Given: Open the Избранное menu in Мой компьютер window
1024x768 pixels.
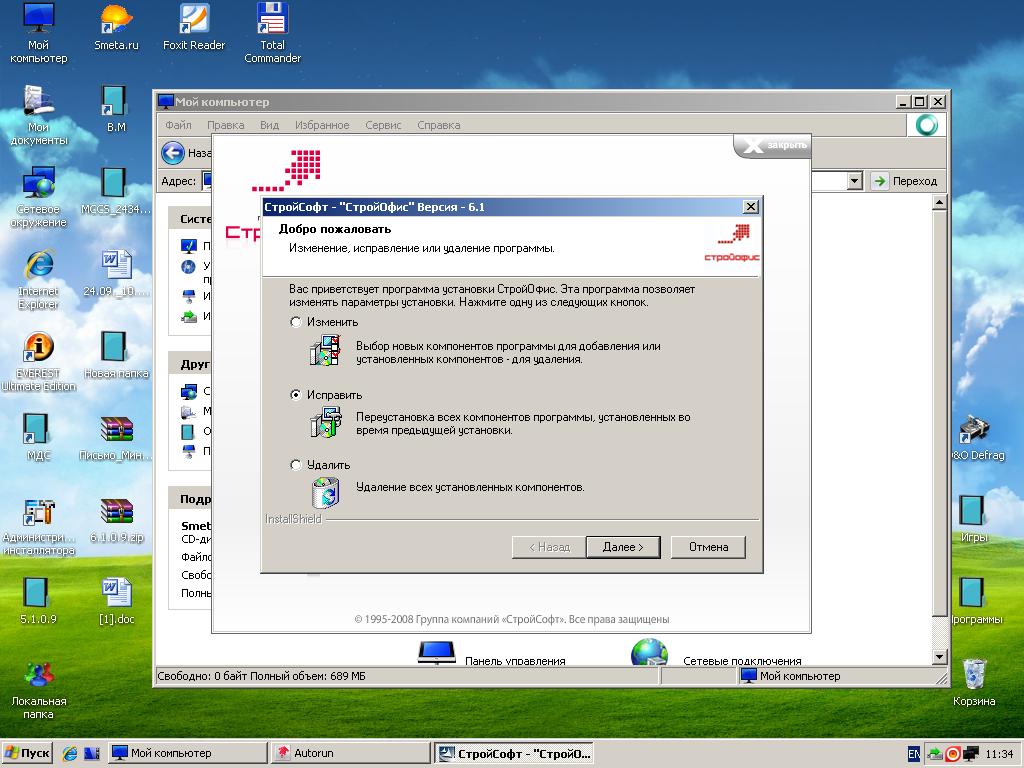Looking at the screenshot, I should pos(322,125).
